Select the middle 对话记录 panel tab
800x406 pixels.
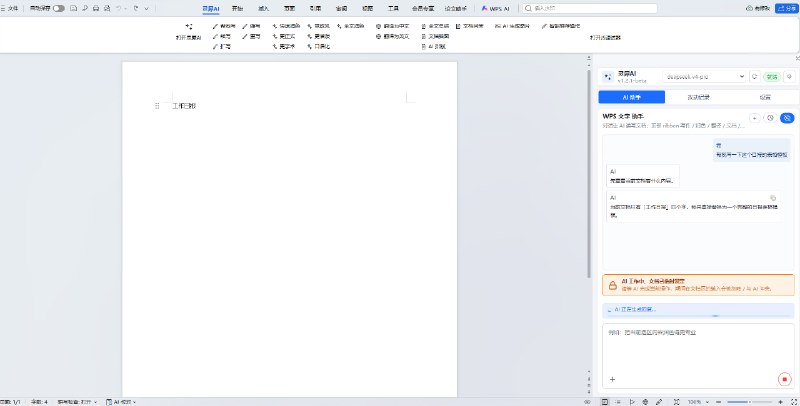coord(698,97)
